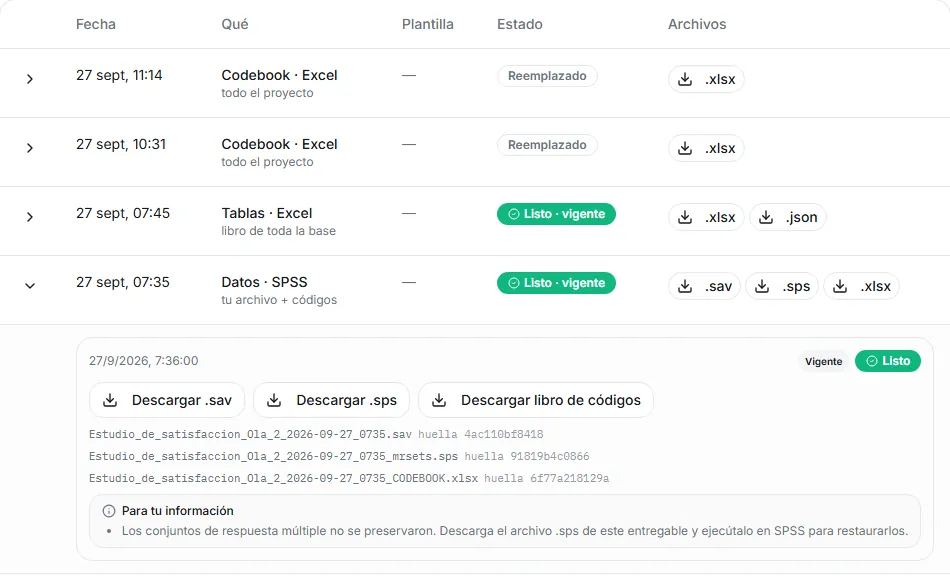The height and width of the screenshot is (577, 950).
Task: Click the subtitle tu archivo + códigos
Action: click(x=279, y=300)
